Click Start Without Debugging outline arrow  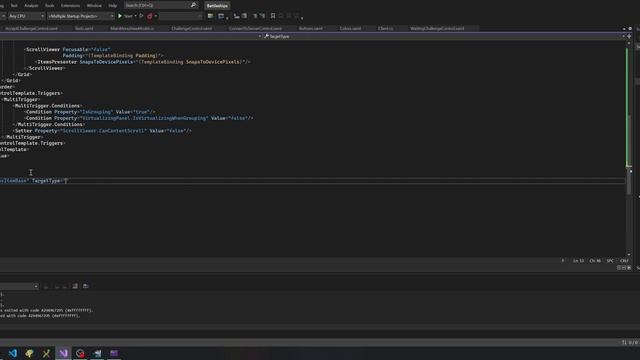pos(141,16)
